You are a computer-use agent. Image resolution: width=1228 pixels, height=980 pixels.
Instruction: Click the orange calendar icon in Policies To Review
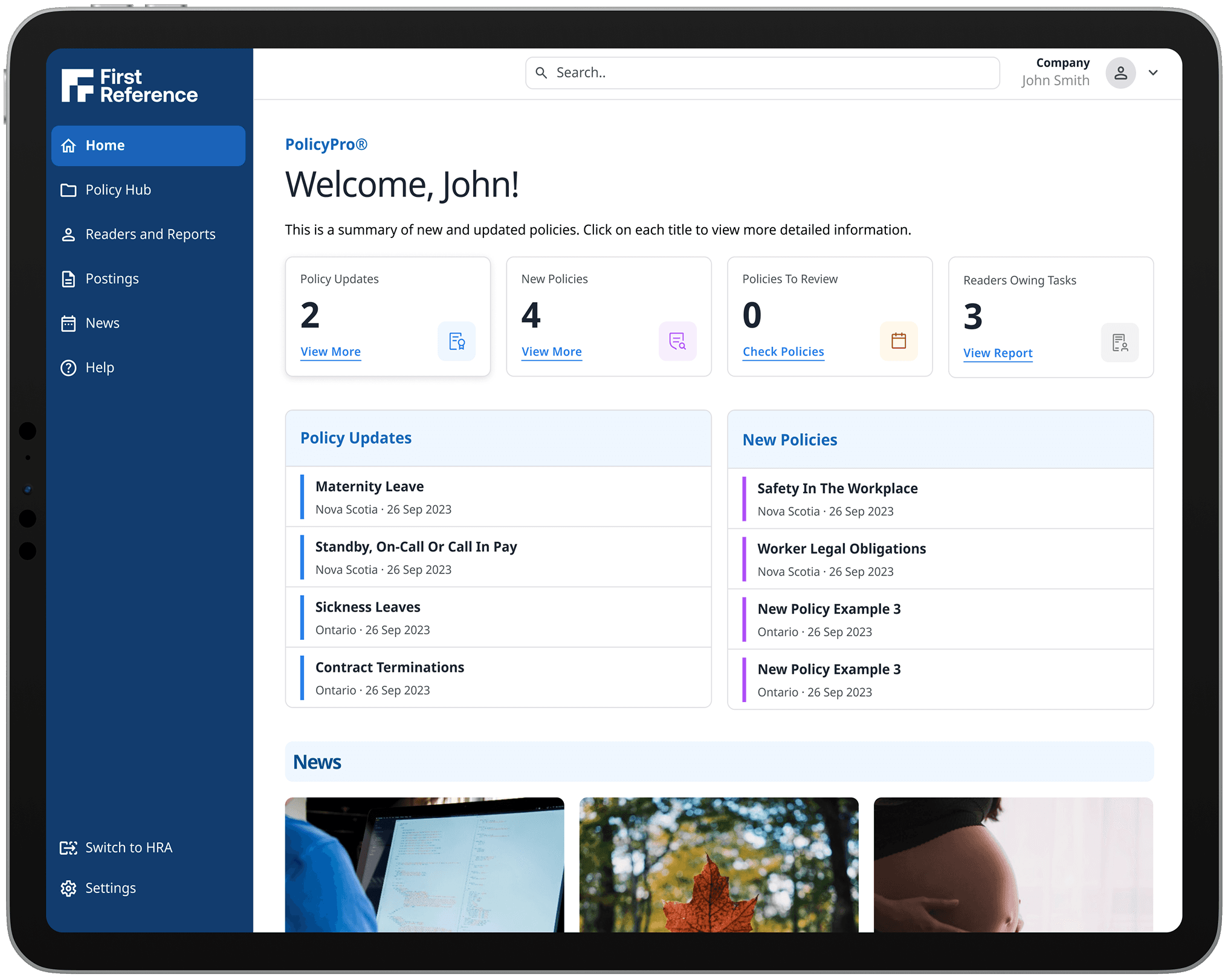click(898, 341)
